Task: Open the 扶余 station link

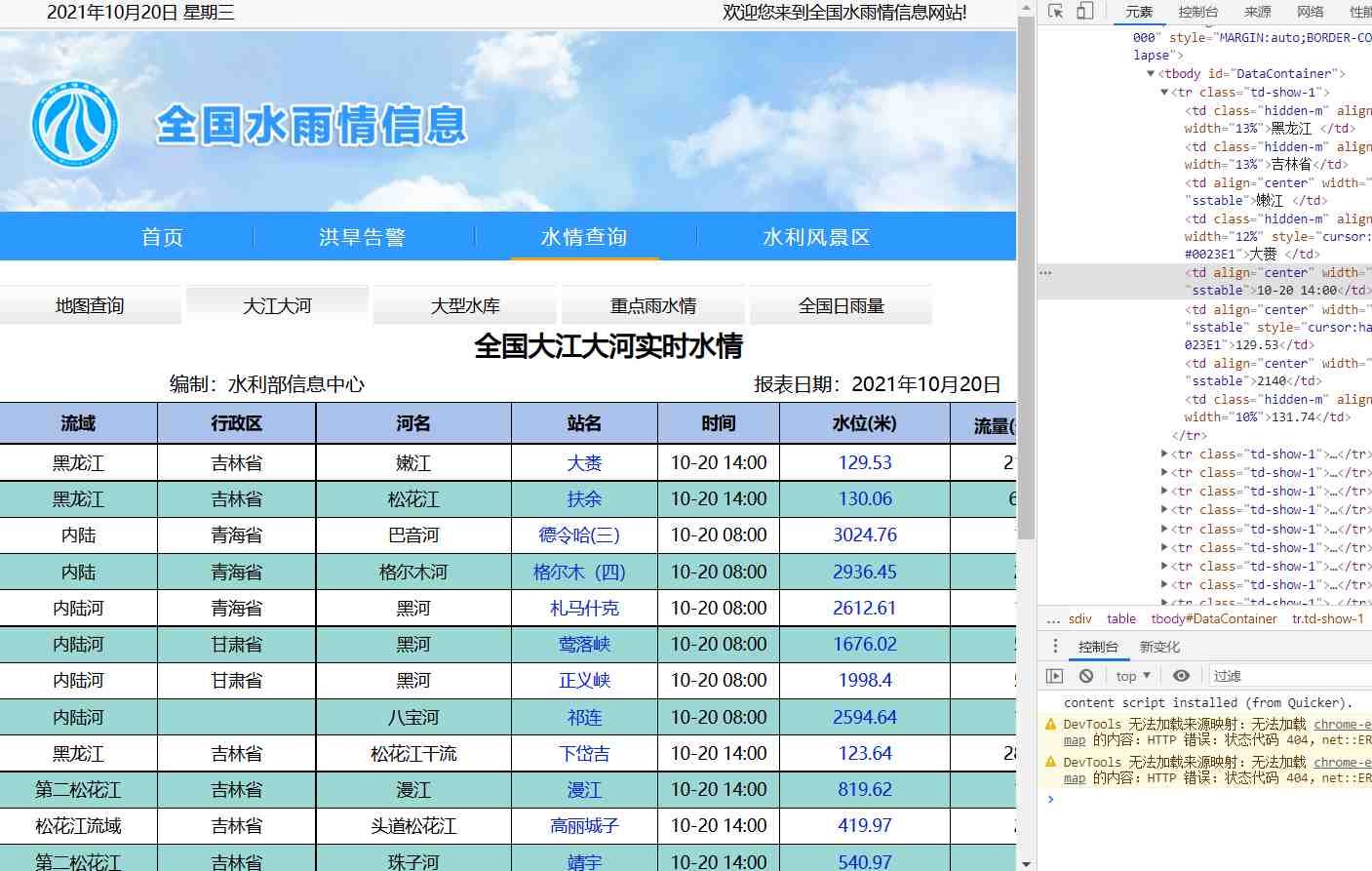Action: pos(584,498)
